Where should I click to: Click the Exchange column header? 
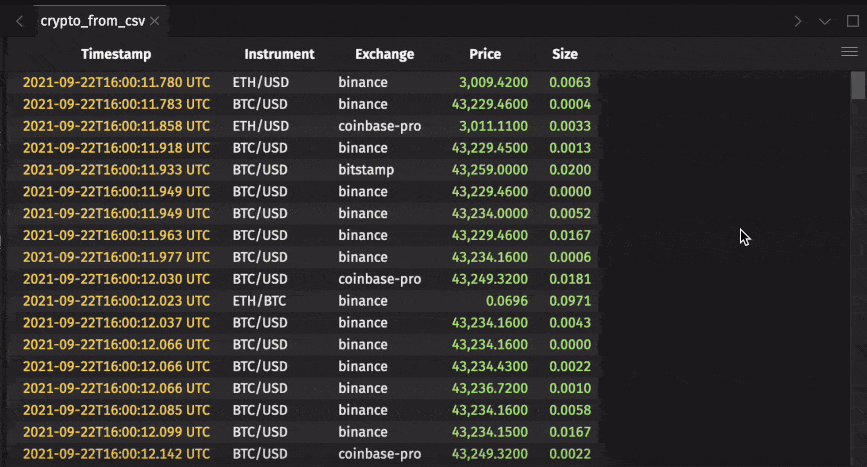coord(384,54)
